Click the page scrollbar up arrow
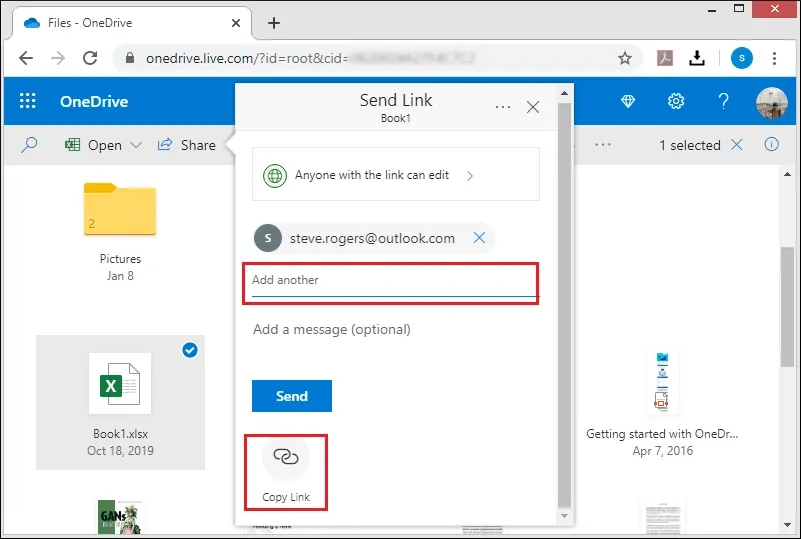 click(x=788, y=174)
